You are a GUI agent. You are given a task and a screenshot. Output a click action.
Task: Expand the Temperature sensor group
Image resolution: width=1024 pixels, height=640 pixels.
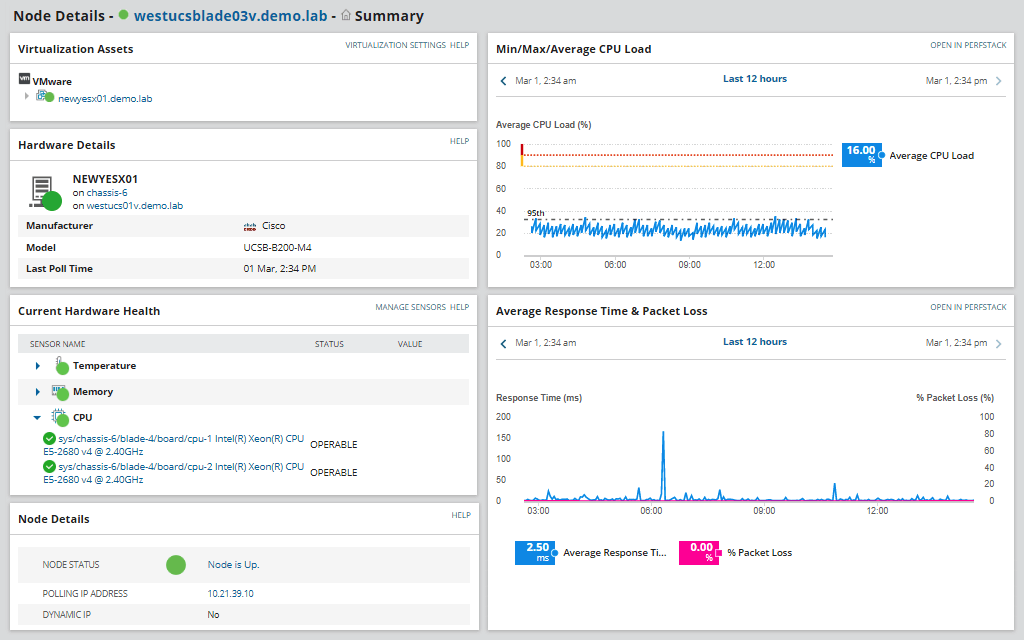pos(37,365)
